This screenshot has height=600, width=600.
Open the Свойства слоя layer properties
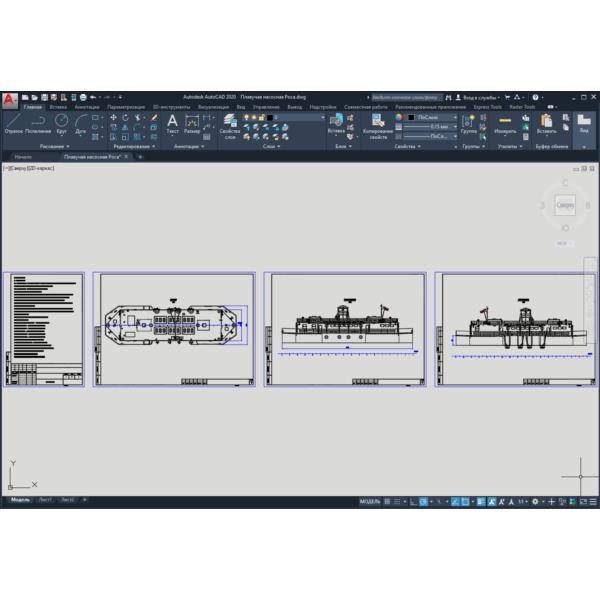tap(230, 127)
